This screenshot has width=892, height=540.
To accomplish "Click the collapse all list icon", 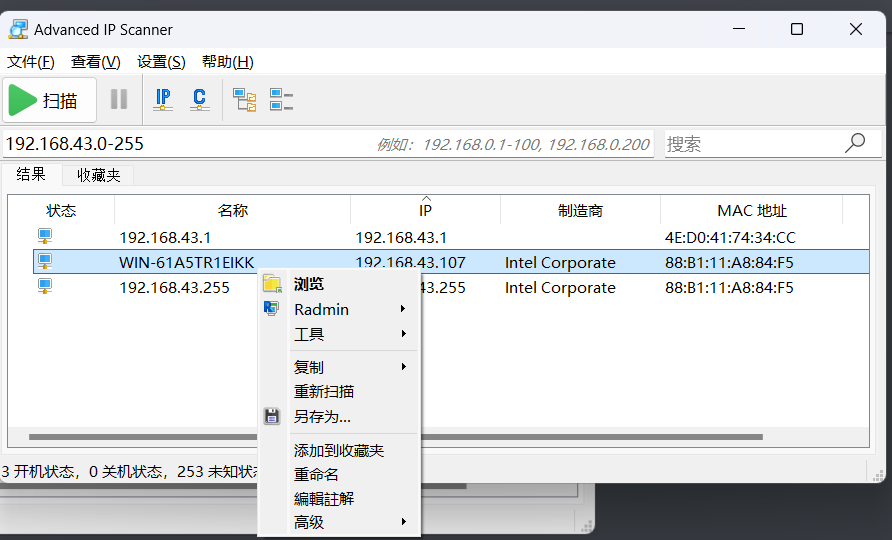I will [281, 100].
